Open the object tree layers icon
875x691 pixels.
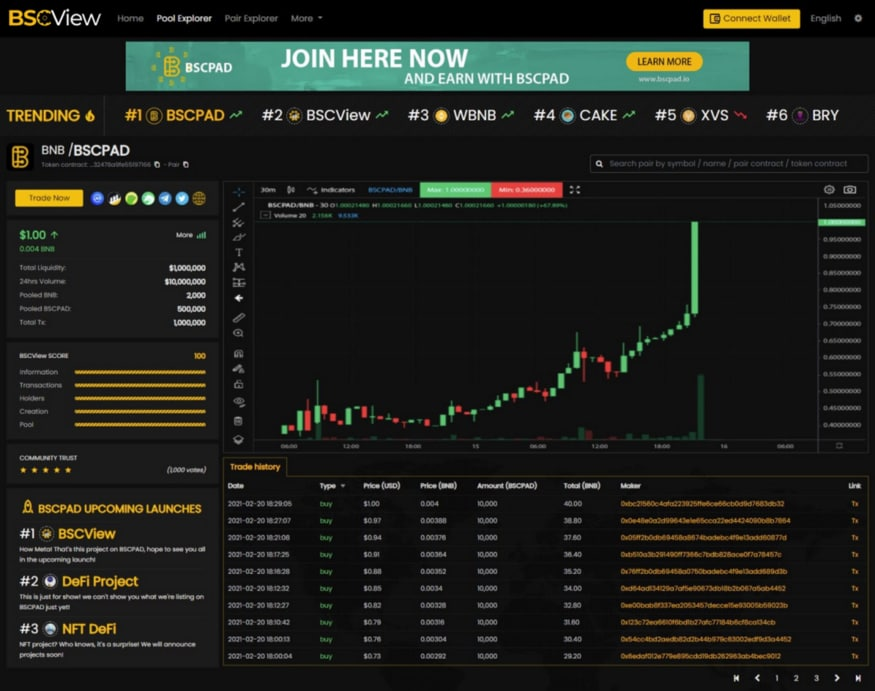(x=239, y=439)
